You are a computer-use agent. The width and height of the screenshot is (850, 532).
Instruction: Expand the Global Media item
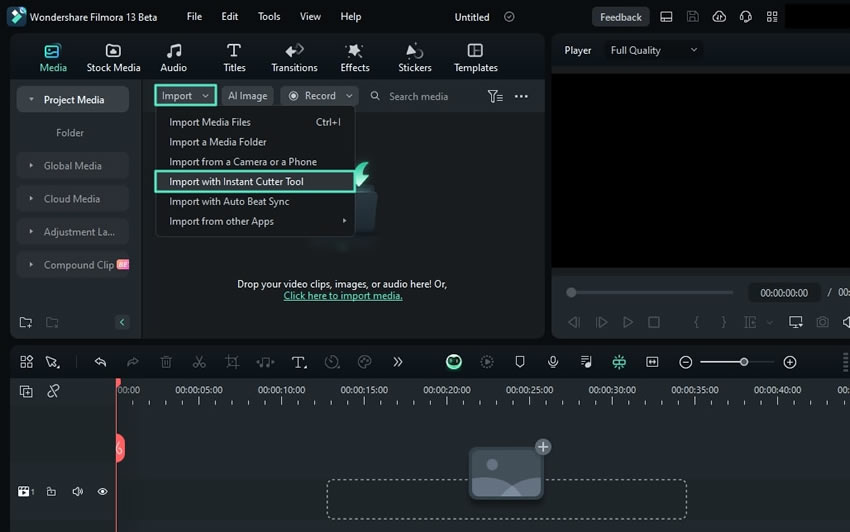pos(31,165)
